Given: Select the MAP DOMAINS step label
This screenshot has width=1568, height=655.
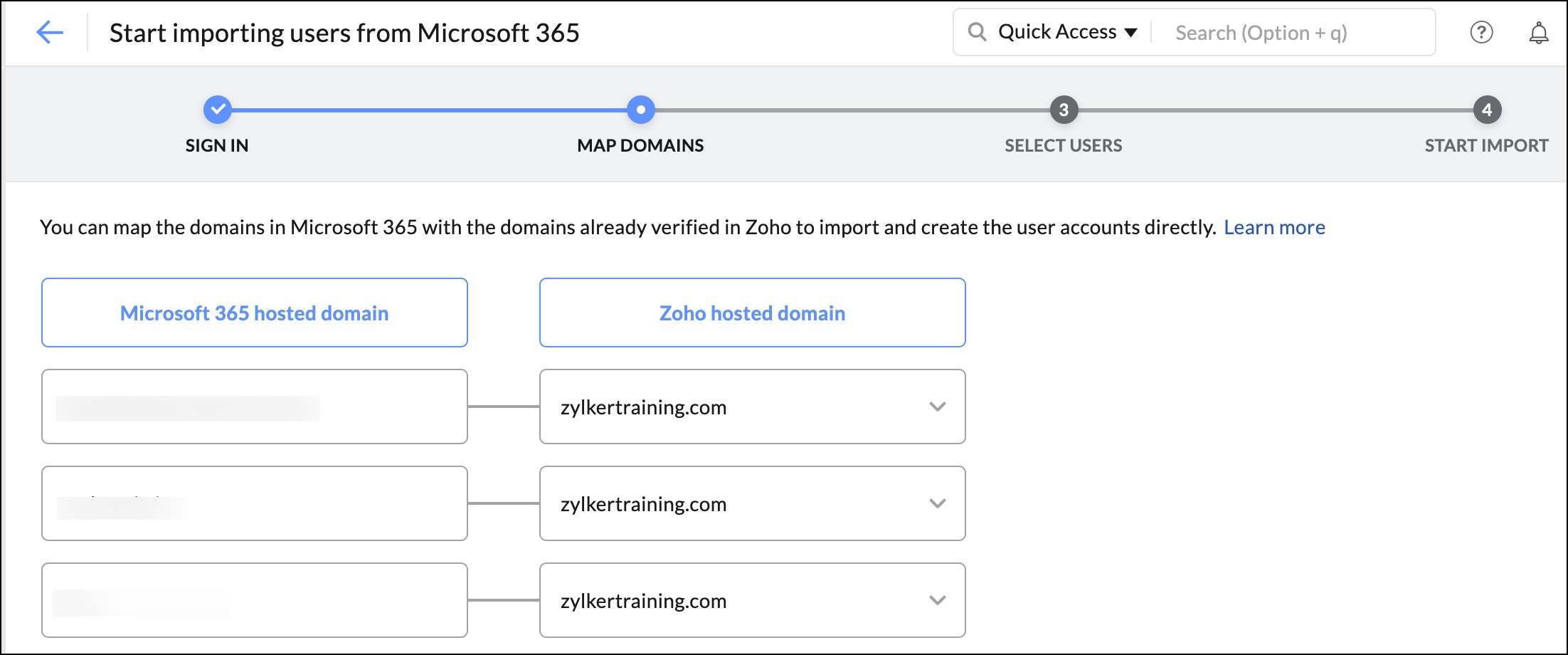Looking at the screenshot, I should click(x=640, y=145).
